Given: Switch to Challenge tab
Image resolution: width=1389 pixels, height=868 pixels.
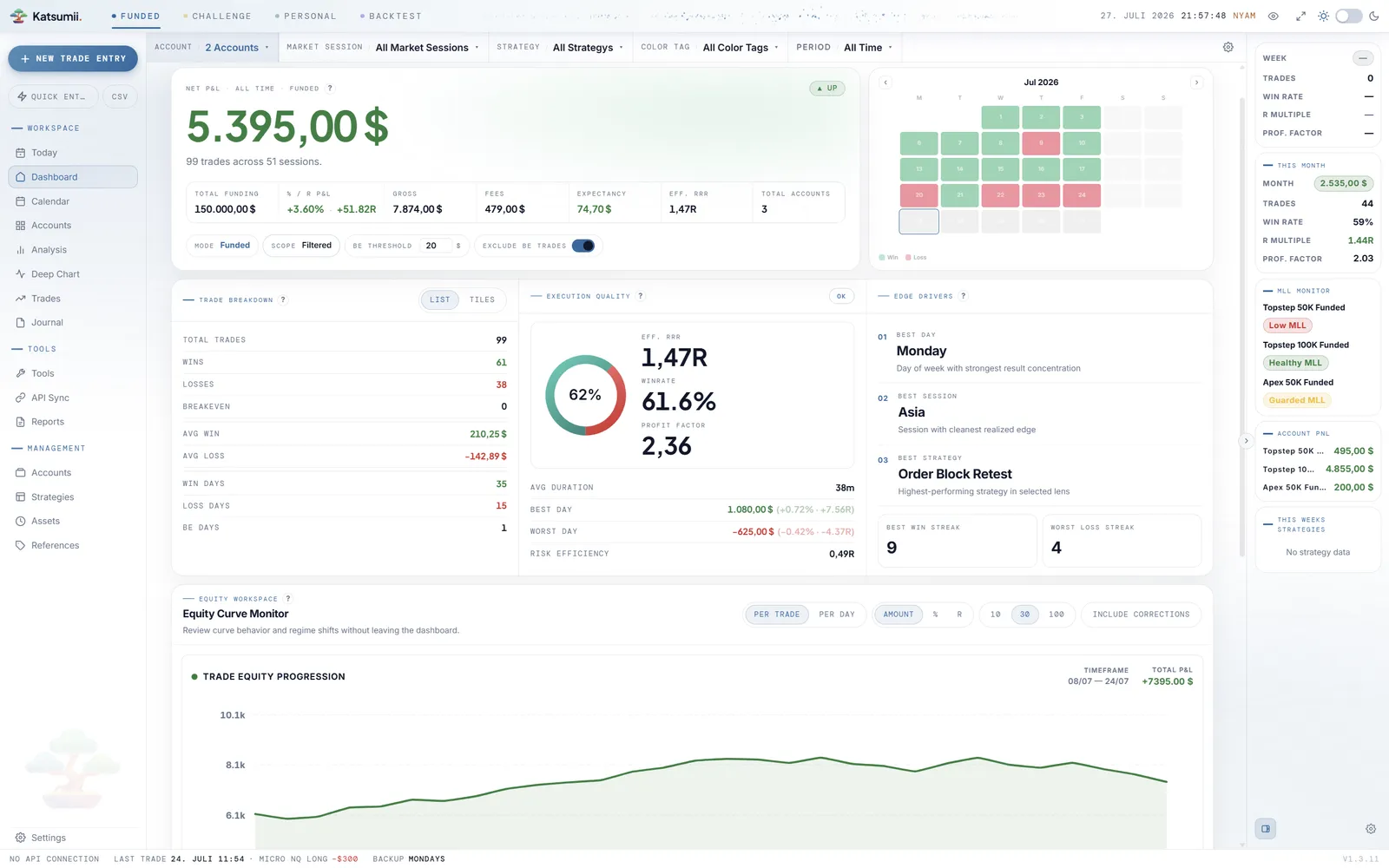Looking at the screenshot, I should [x=217, y=16].
